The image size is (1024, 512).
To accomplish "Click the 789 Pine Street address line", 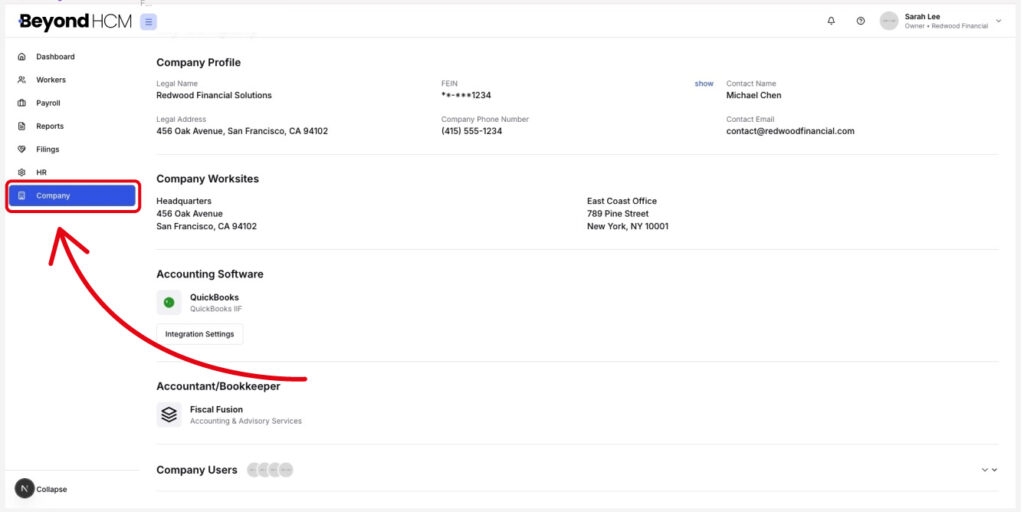I will tap(618, 214).
